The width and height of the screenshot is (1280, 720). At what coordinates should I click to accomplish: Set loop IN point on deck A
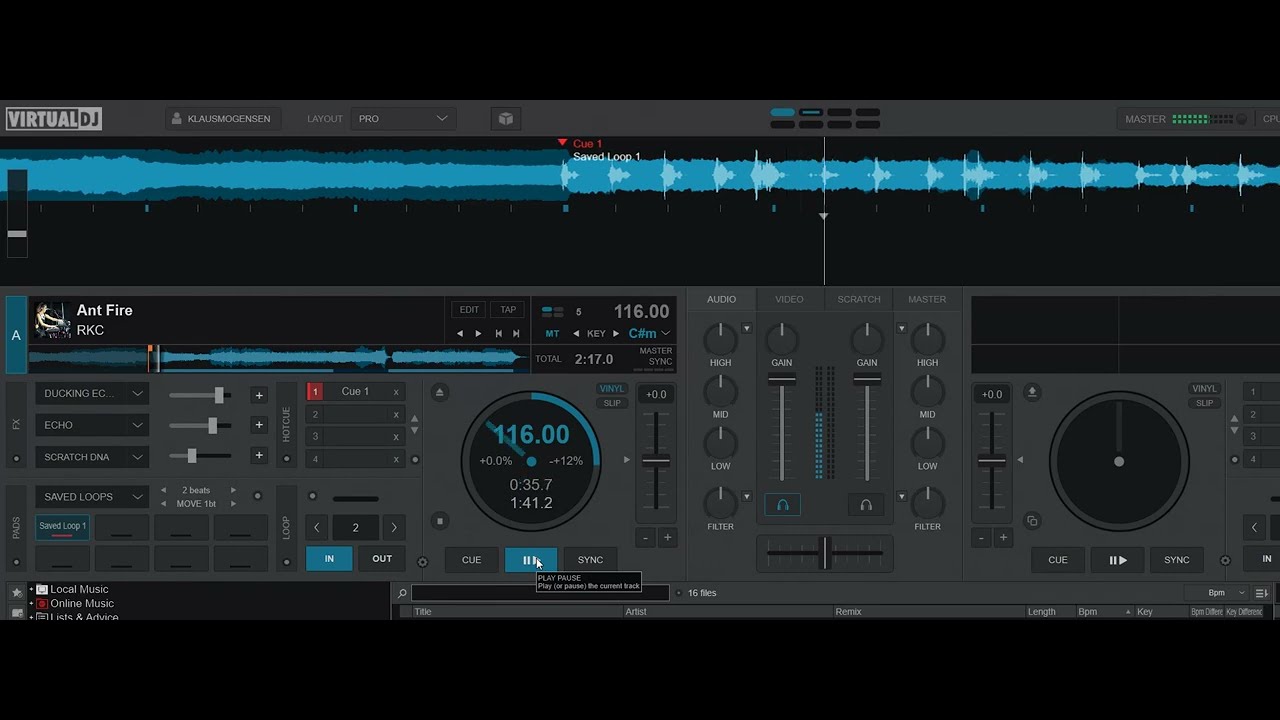click(329, 559)
